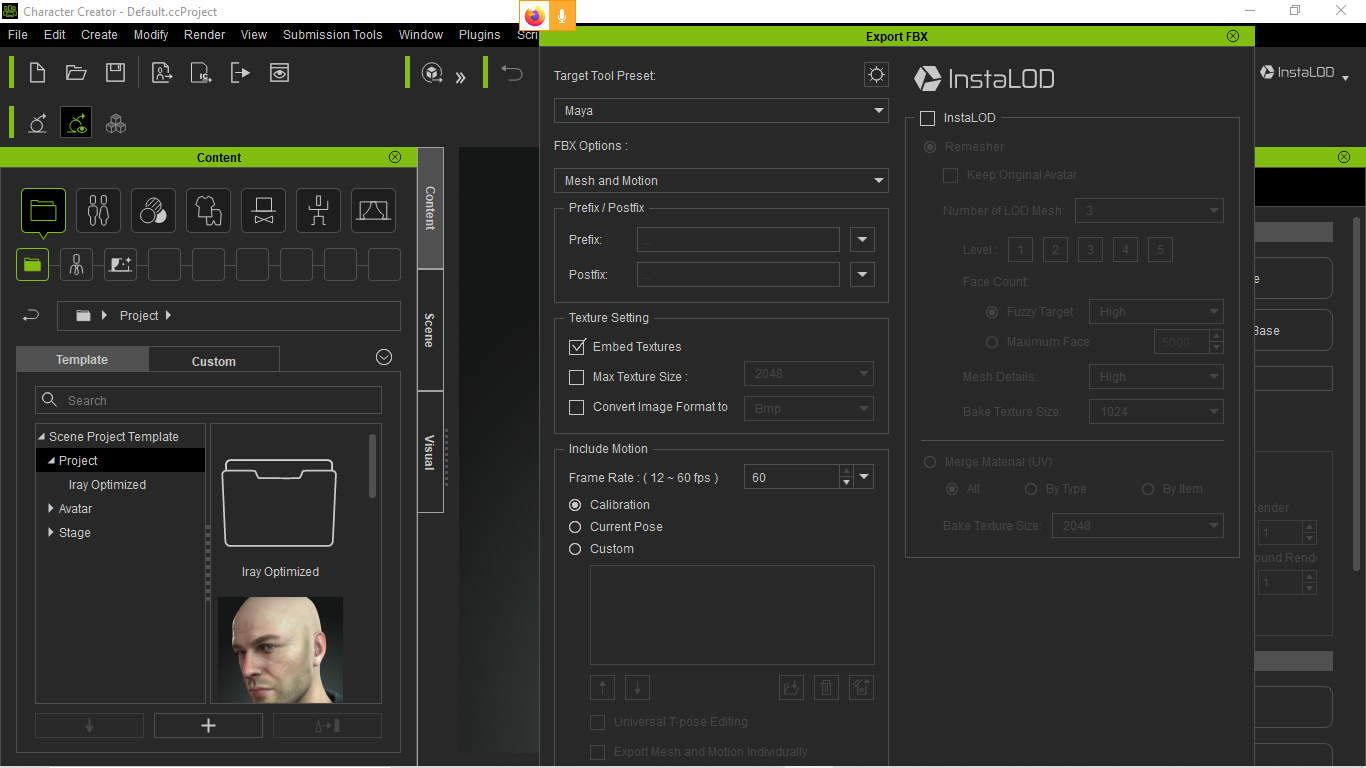This screenshot has width=1366, height=768.
Task: Click the send to iClone toolbar icon
Action: click(201, 72)
